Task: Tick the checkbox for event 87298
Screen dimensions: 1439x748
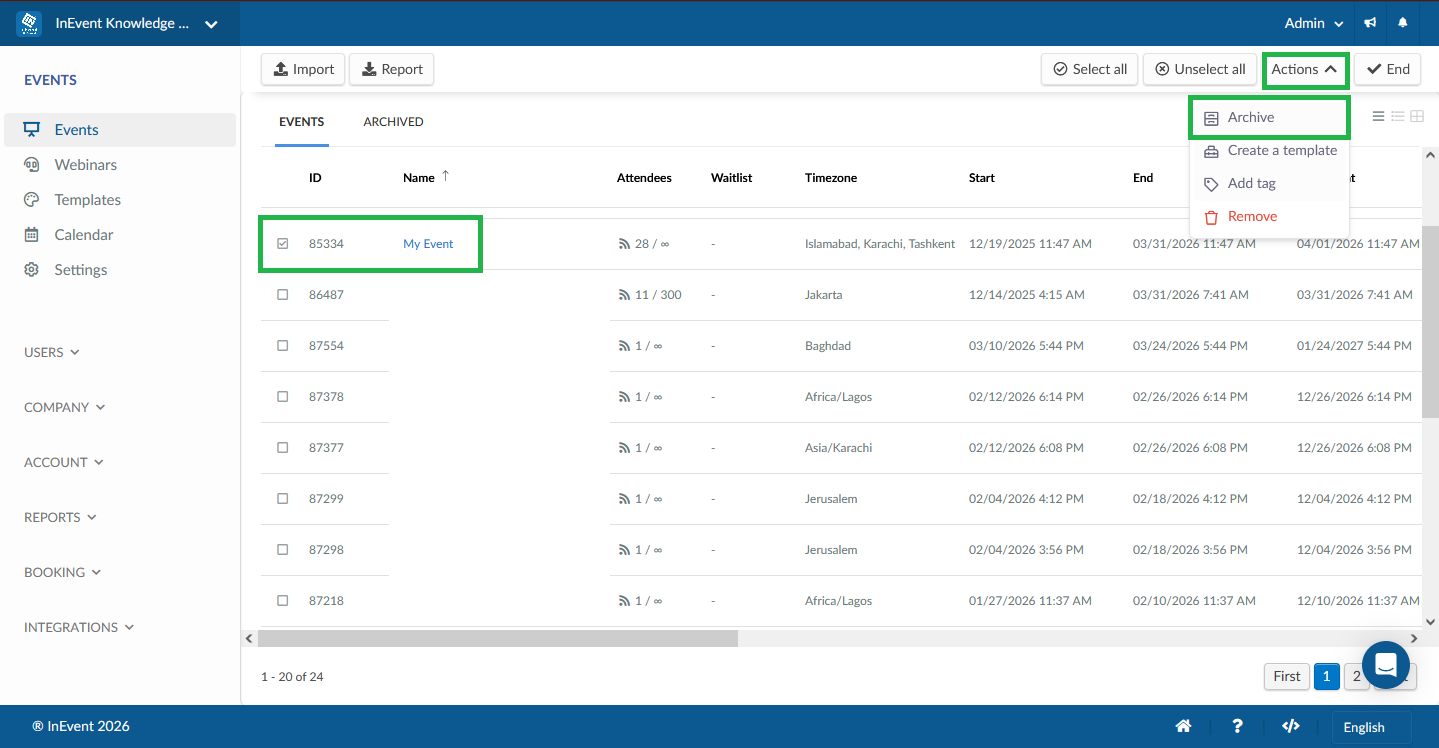Action: tap(283, 550)
